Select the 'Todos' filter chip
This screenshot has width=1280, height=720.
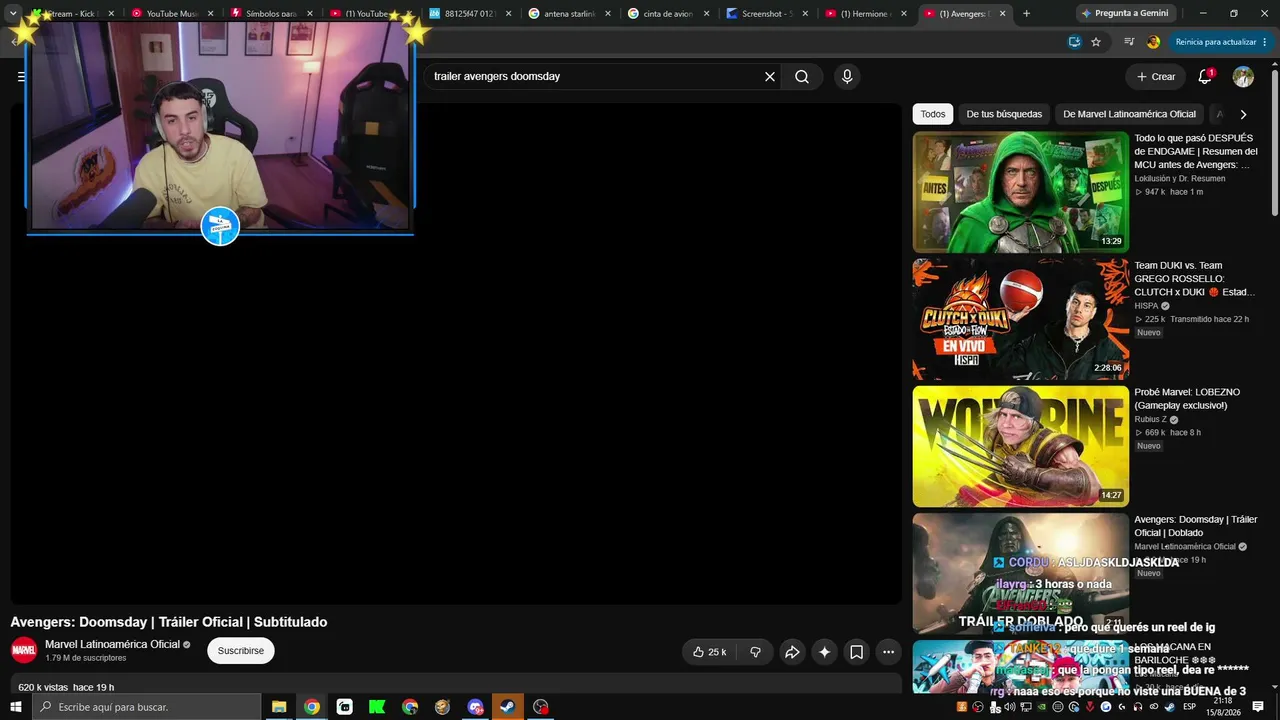[x=933, y=114]
